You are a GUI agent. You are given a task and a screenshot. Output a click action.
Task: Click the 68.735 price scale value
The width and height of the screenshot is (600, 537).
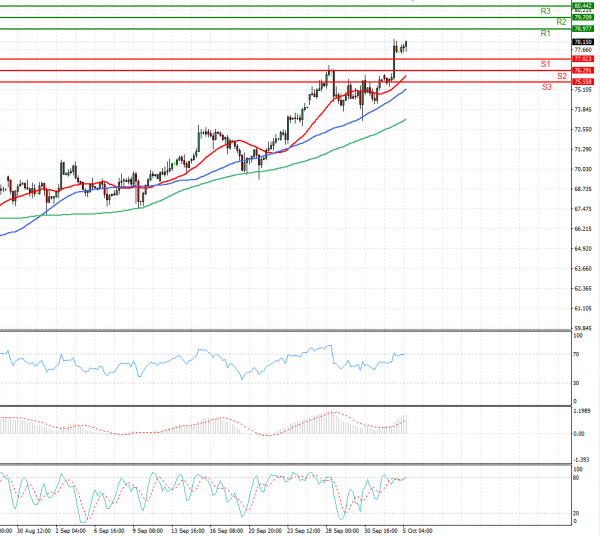click(x=583, y=189)
